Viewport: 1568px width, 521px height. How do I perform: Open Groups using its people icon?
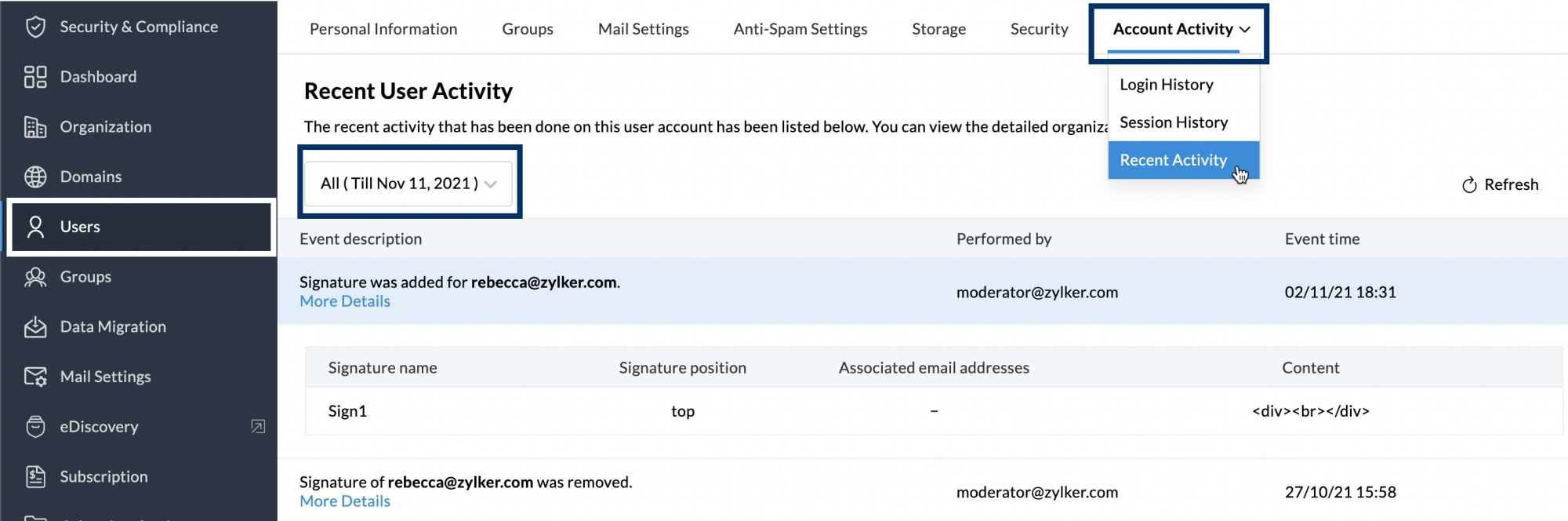tap(35, 277)
